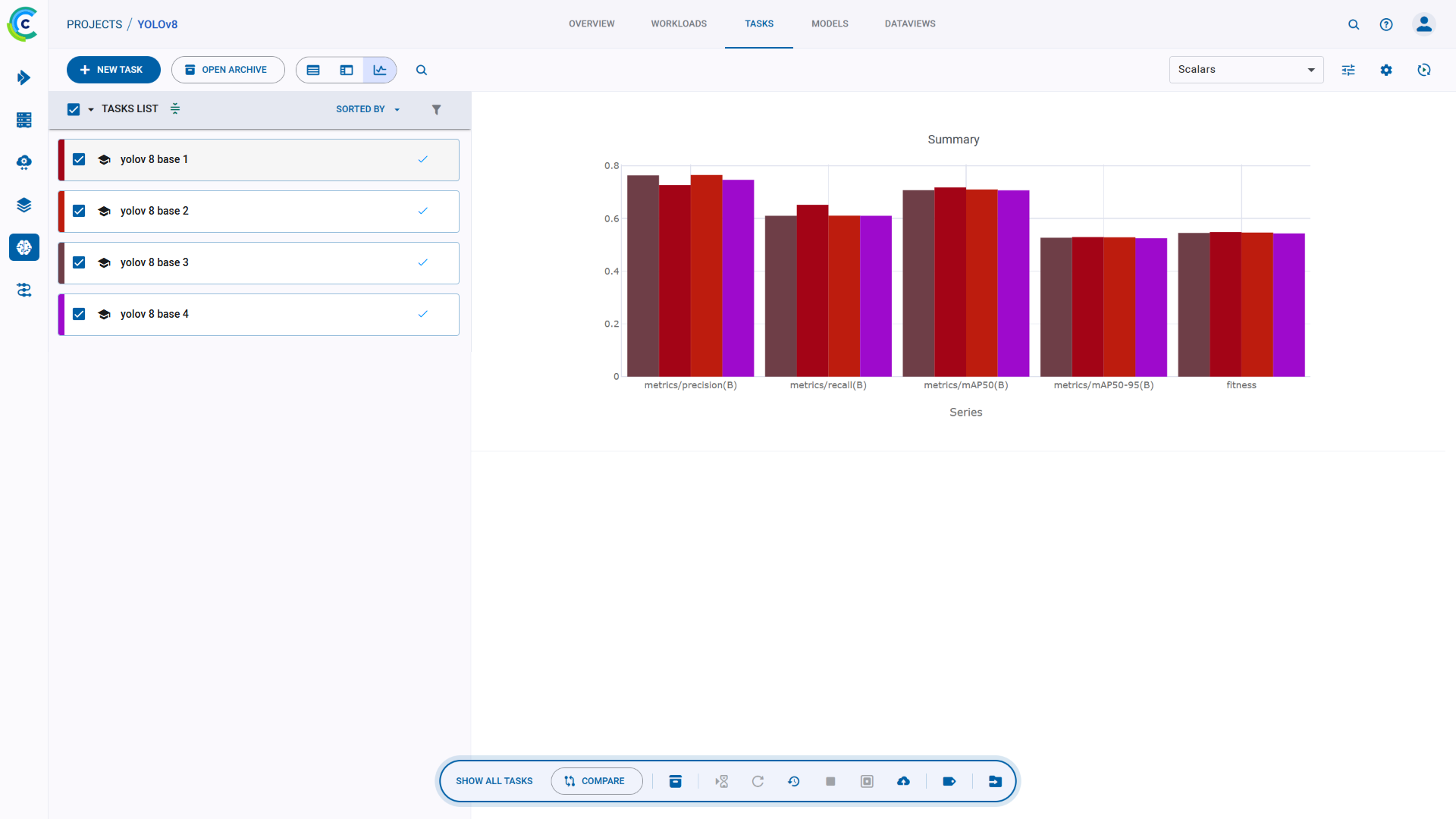Click the cloud upload publish icon
The height and width of the screenshot is (819, 1456).
(x=903, y=781)
